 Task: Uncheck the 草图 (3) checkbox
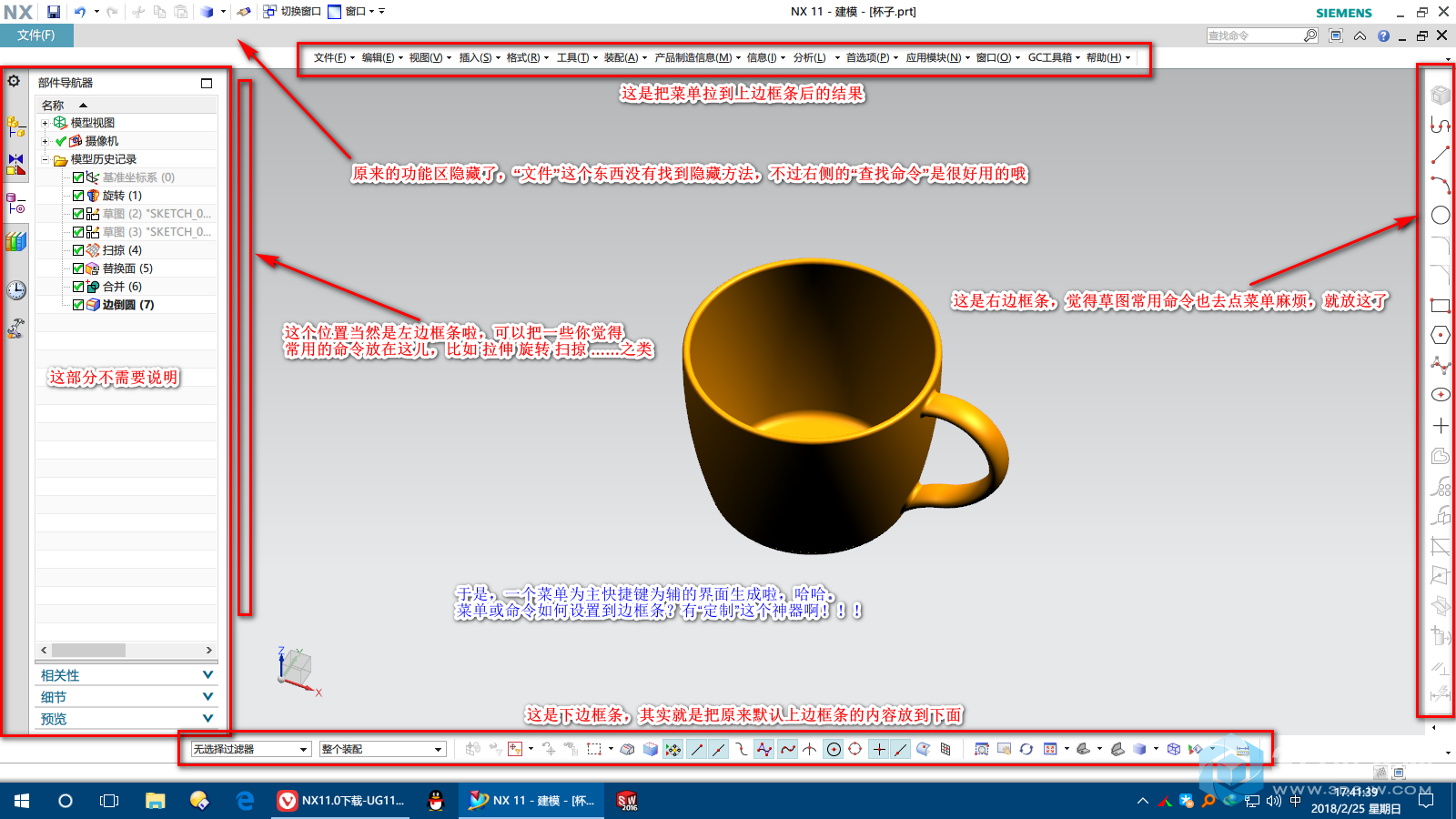pos(78,232)
